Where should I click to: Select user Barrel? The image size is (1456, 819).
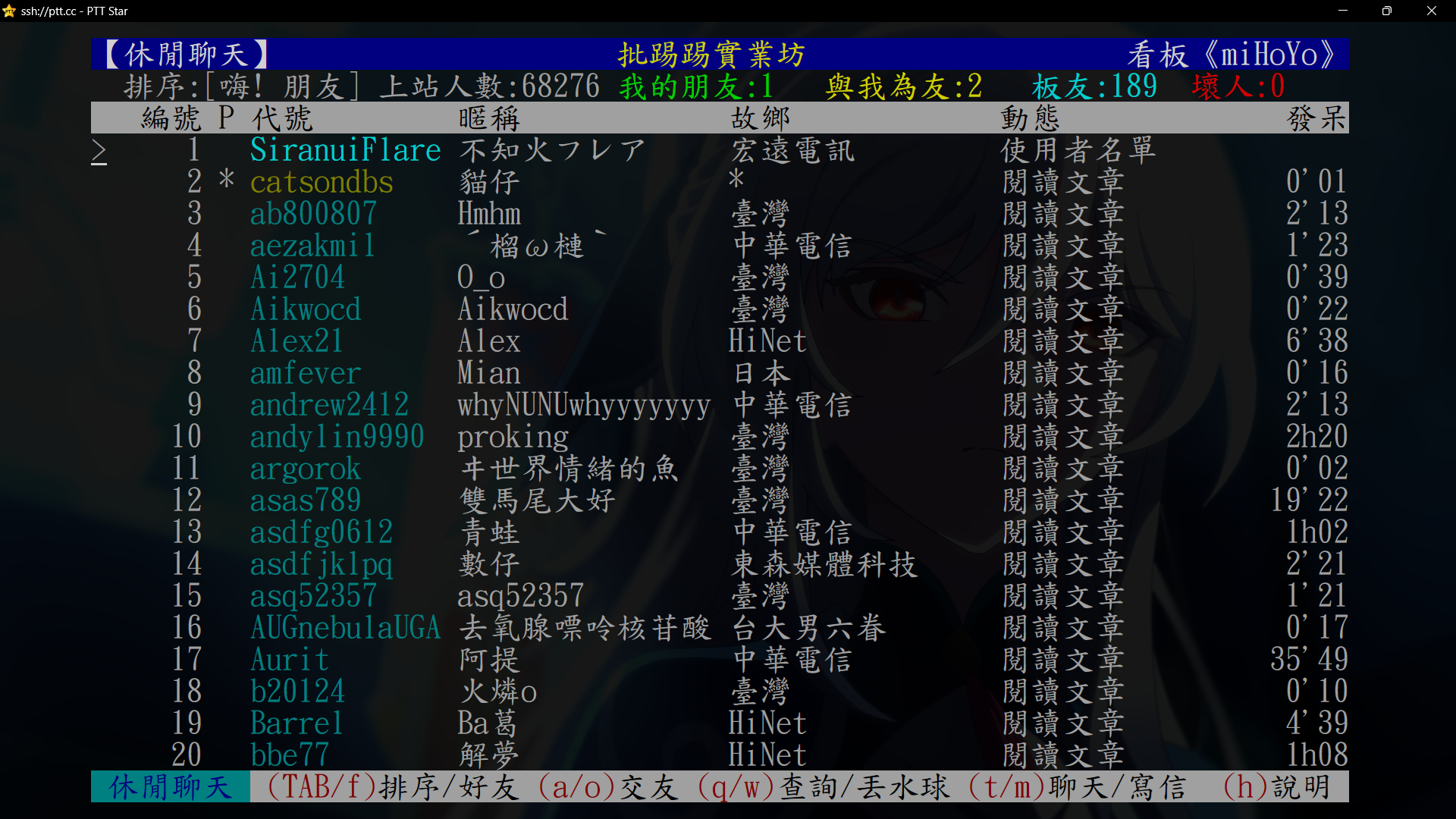pyautogui.click(x=297, y=723)
